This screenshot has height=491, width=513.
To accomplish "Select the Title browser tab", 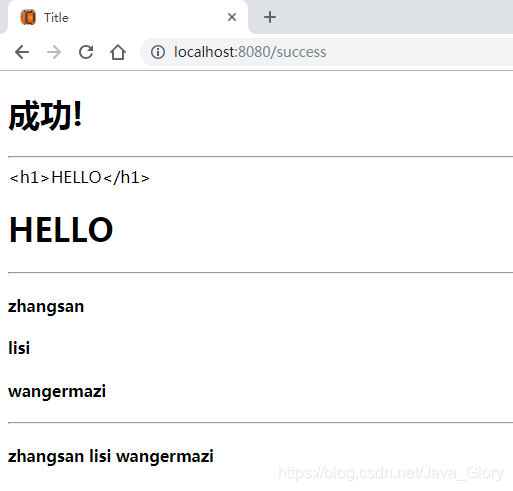I will click(x=127, y=17).
